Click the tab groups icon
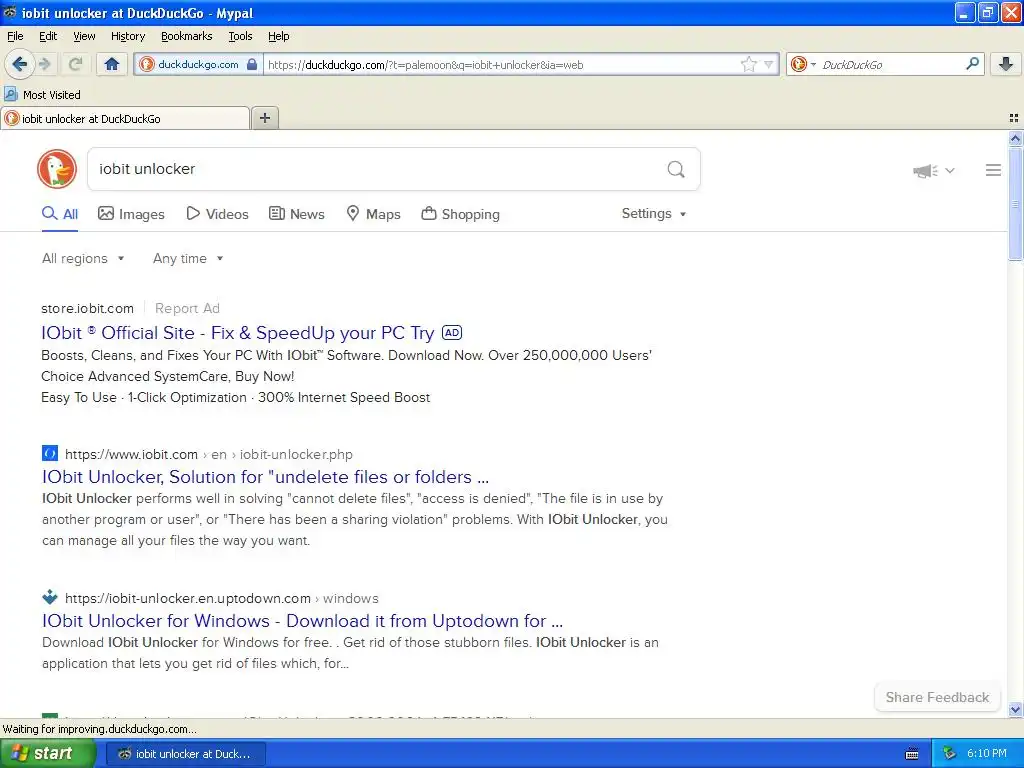1024x768 pixels. coord(1014,118)
